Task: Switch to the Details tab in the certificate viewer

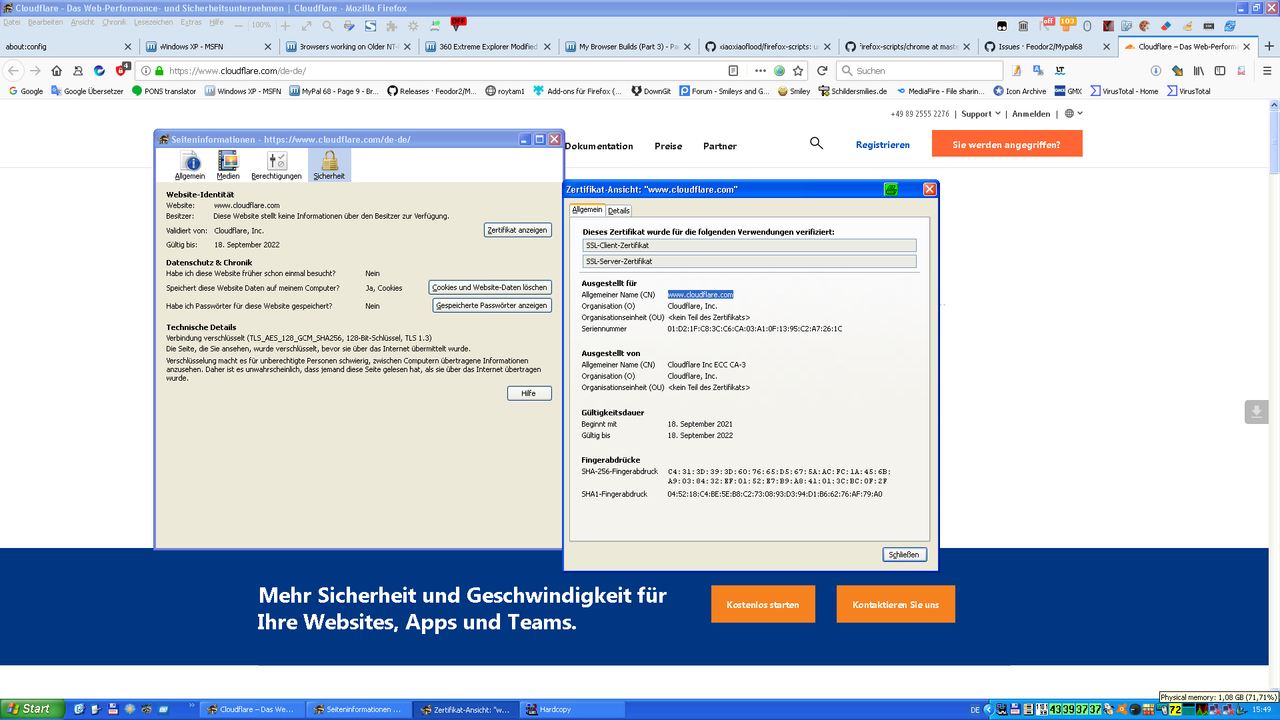Action: click(x=619, y=210)
